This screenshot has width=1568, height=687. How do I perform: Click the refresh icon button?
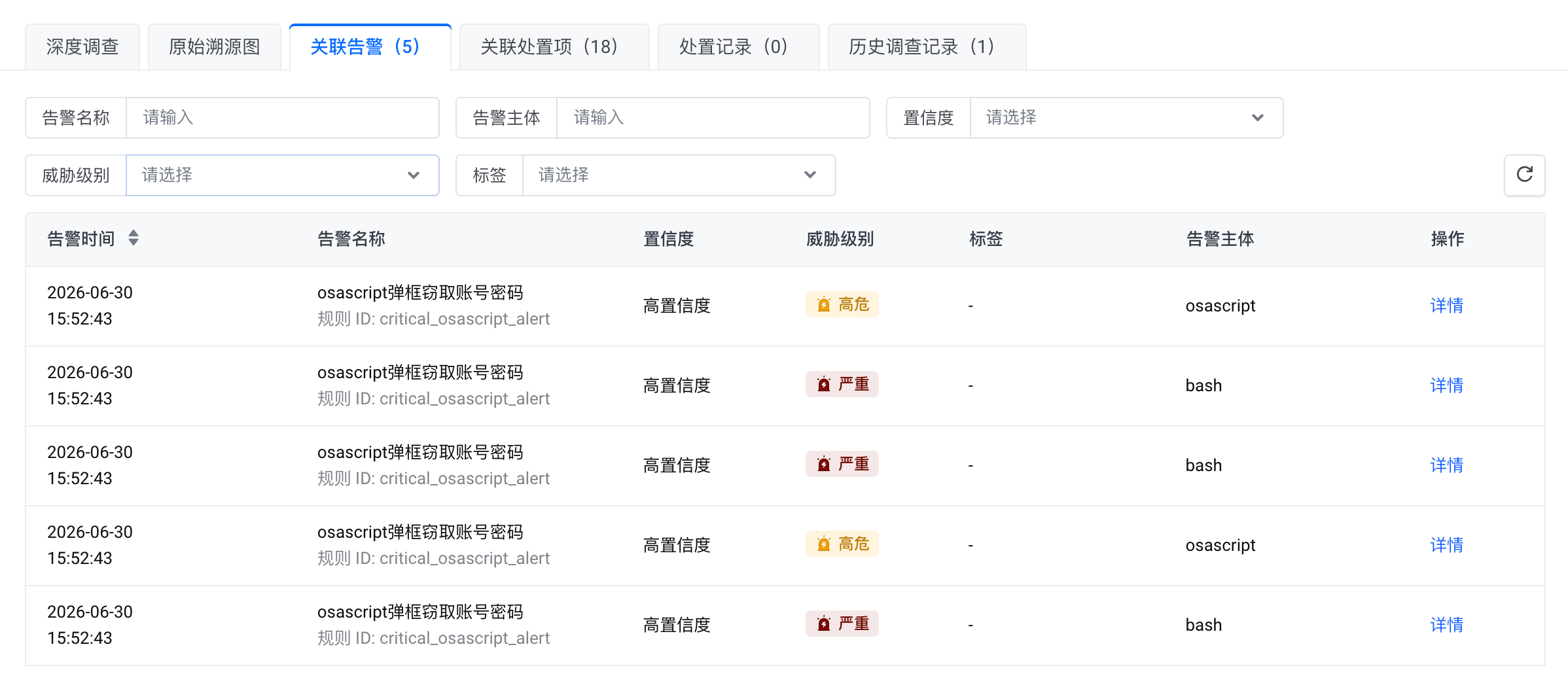[1524, 175]
